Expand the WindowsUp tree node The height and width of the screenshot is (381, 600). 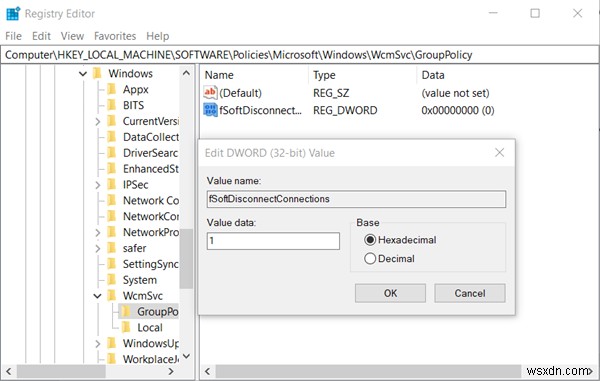coord(98,344)
